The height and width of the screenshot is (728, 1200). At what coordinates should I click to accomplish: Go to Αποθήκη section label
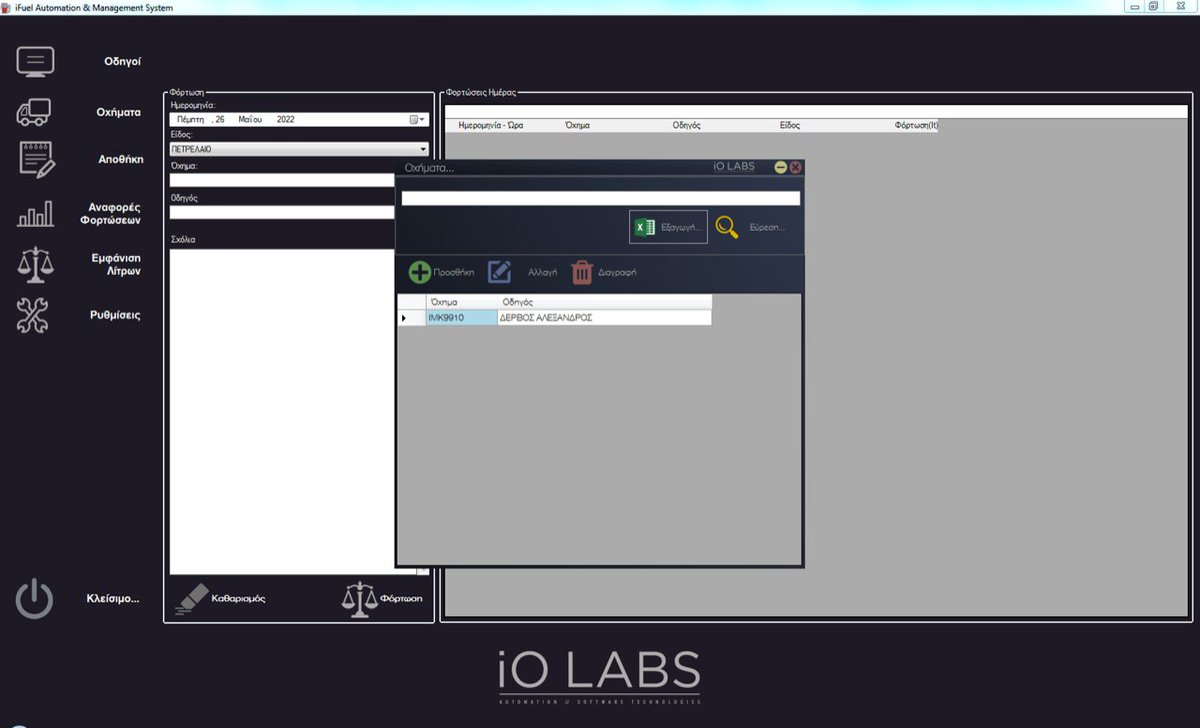pyautogui.click(x=121, y=159)
